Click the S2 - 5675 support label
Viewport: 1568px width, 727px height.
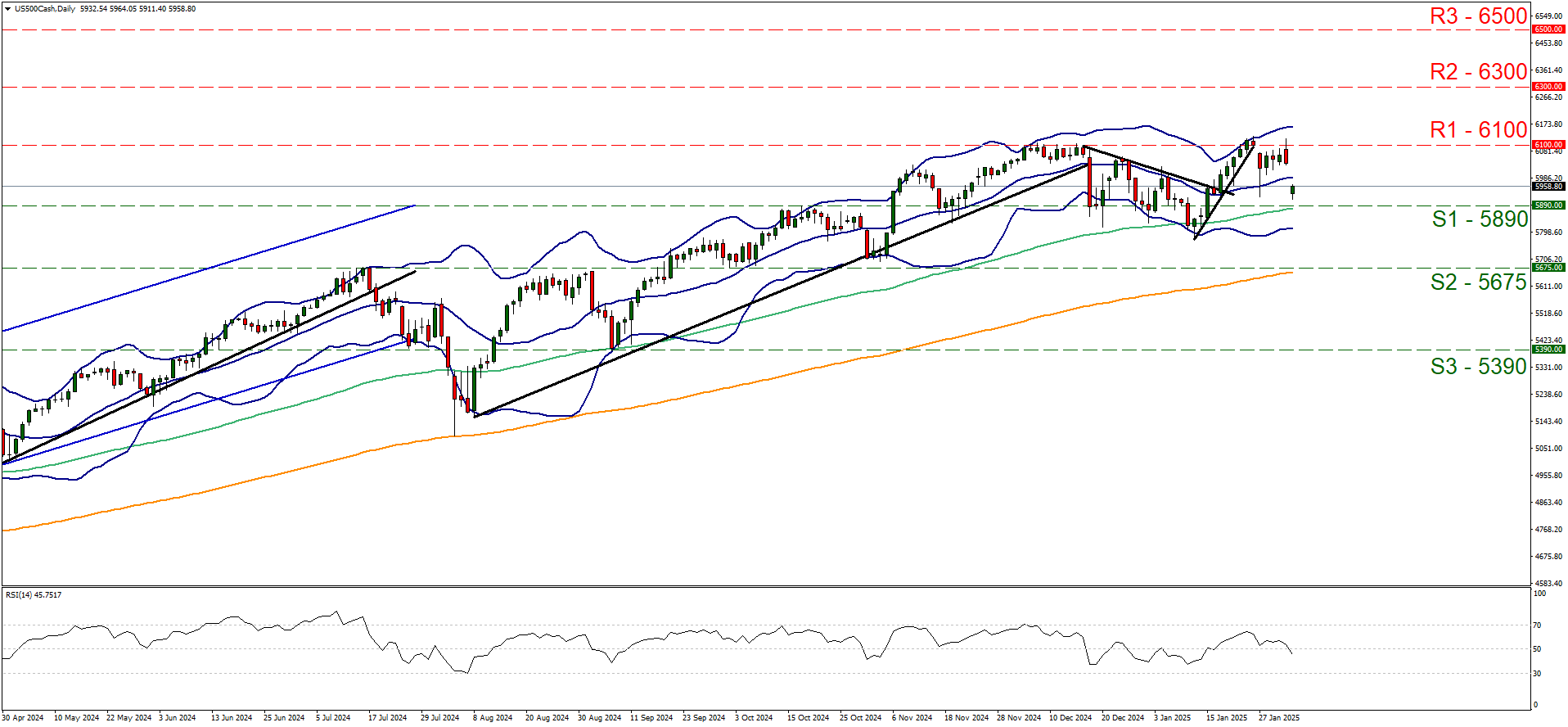click(x=1478, y=282)
